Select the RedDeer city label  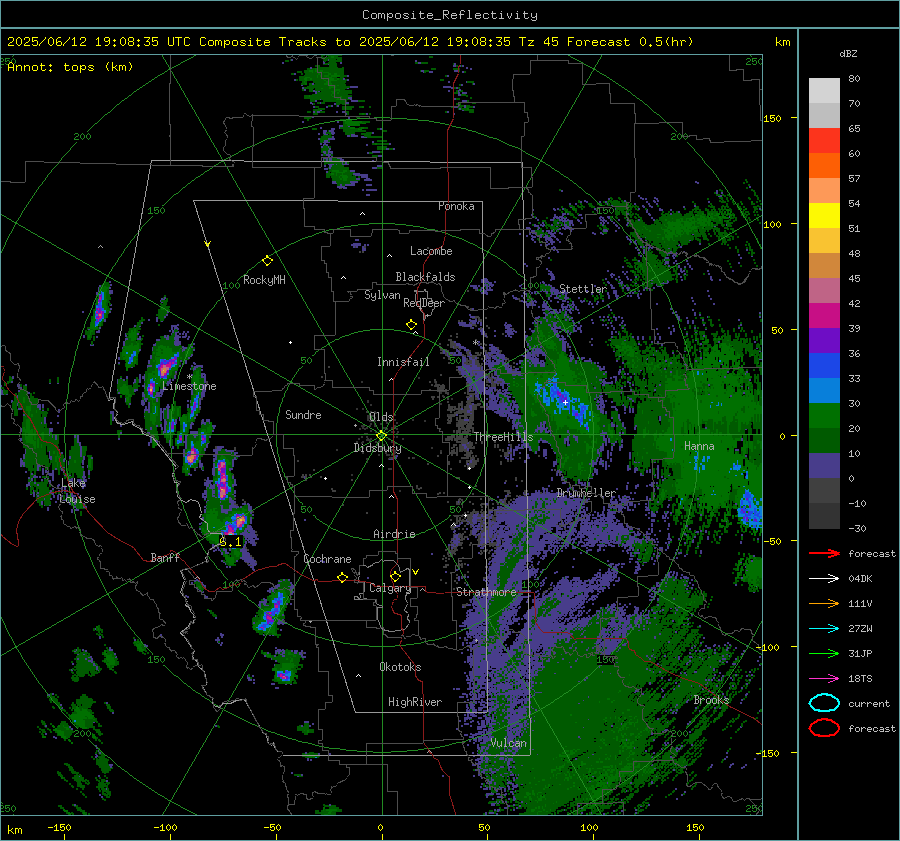point(424,303)
